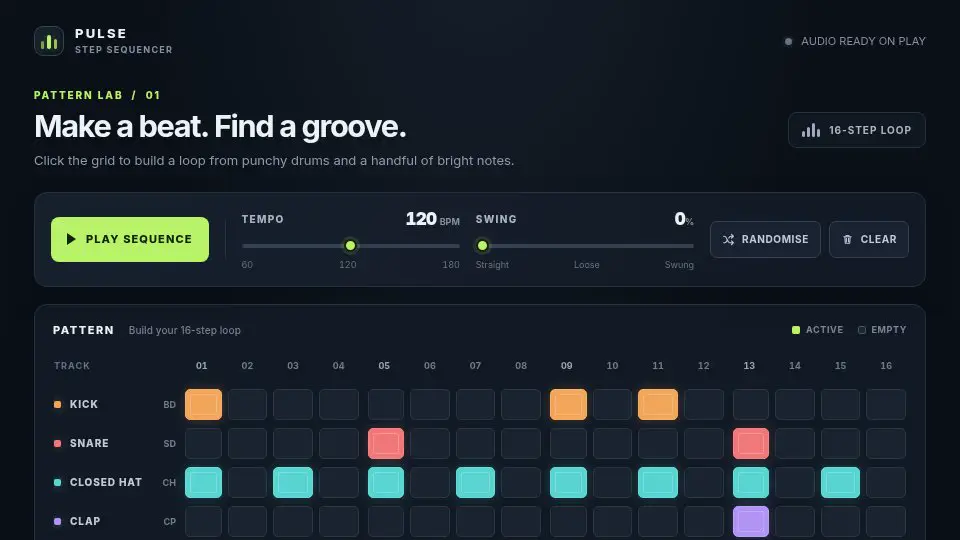Screen dimensions: 960x540
Task: Enable Snare step 09
Action: click(x=568, y=443)
